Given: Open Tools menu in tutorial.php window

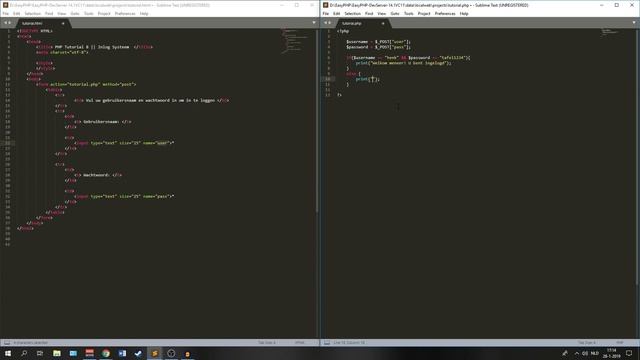Looking at the screenshot, I should [409, 13].
